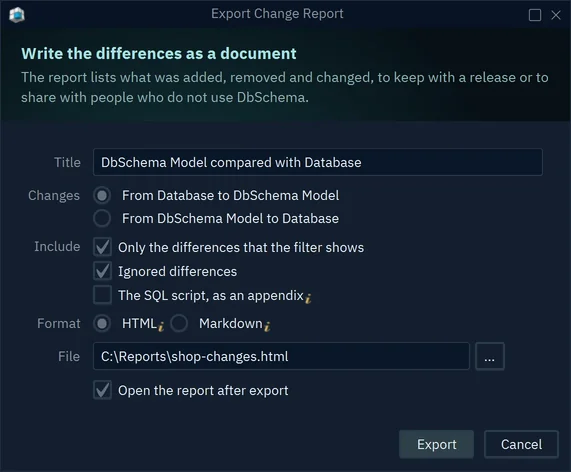Maximize the Export Change Report dialog
The height and width of the screenshot is (472, 571).
pos(535,15)
